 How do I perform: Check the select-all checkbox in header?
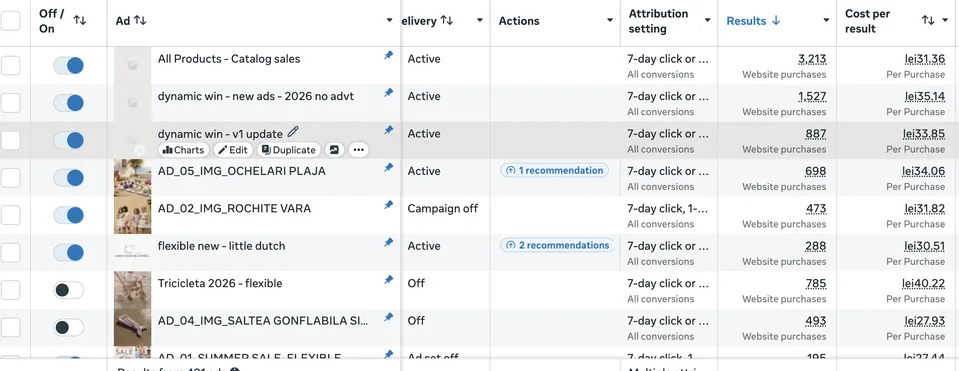(x=10, y=21)
